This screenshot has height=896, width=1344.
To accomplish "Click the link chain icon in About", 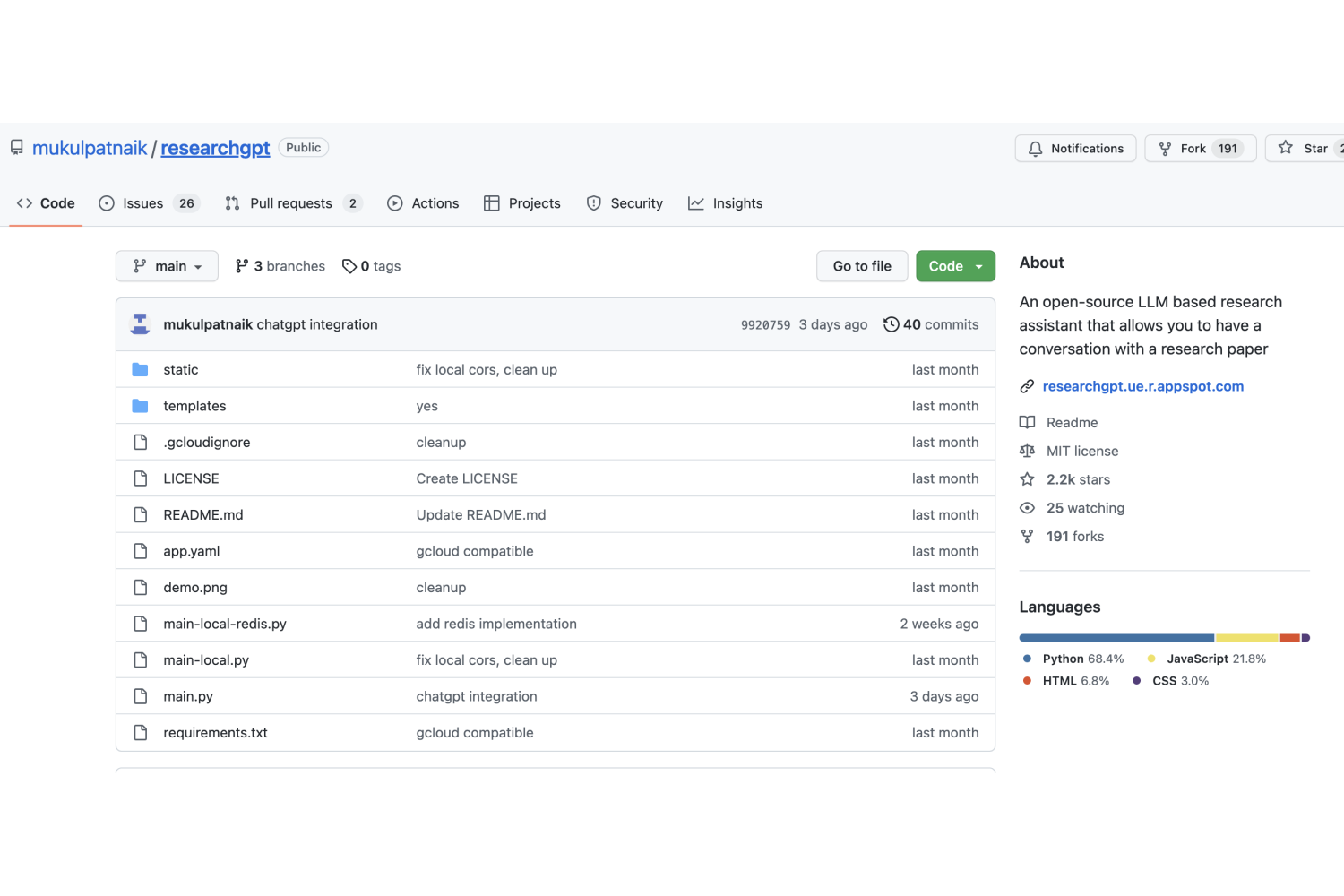I will [1027, 386].
